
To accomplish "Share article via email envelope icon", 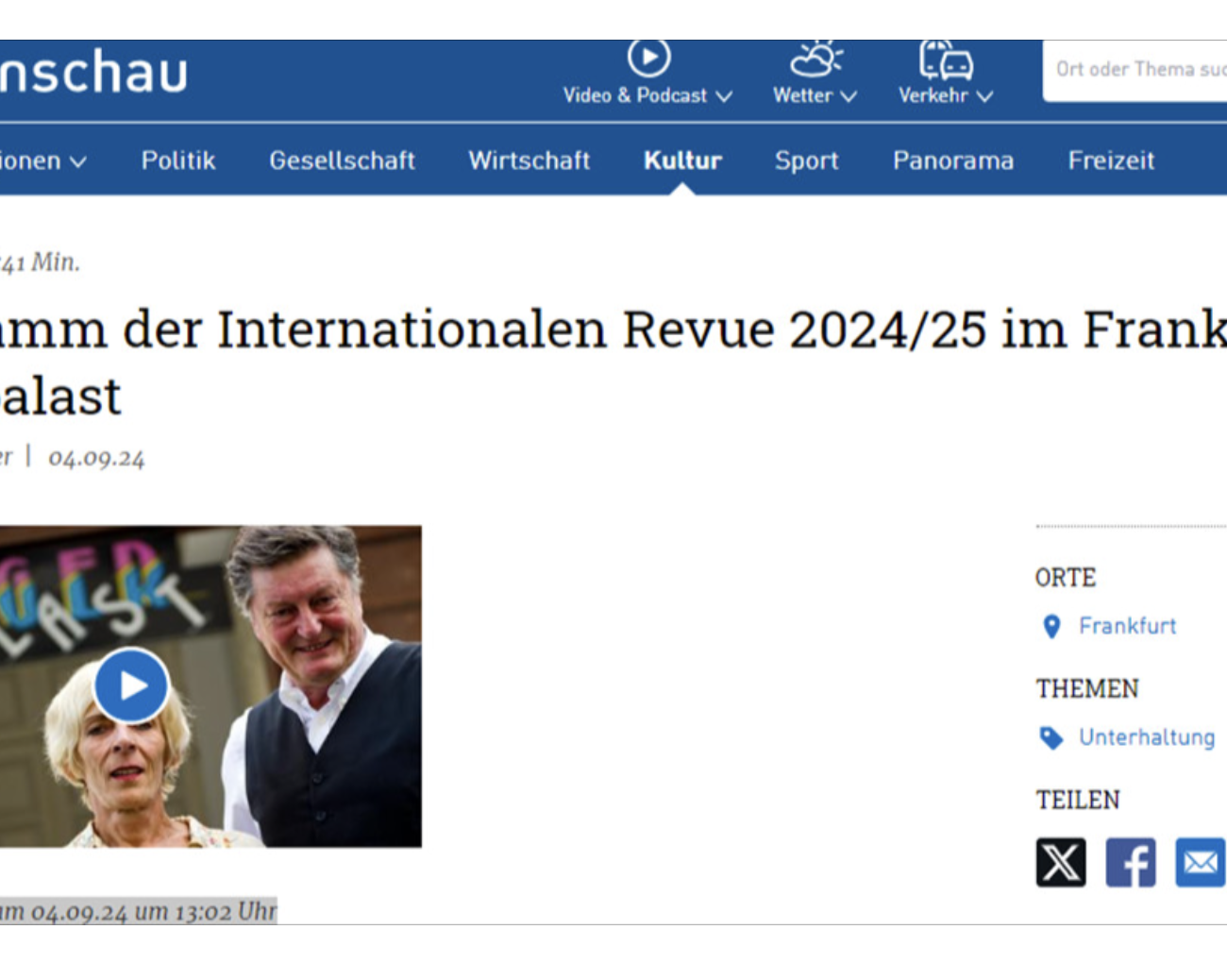I will 1200,862.
